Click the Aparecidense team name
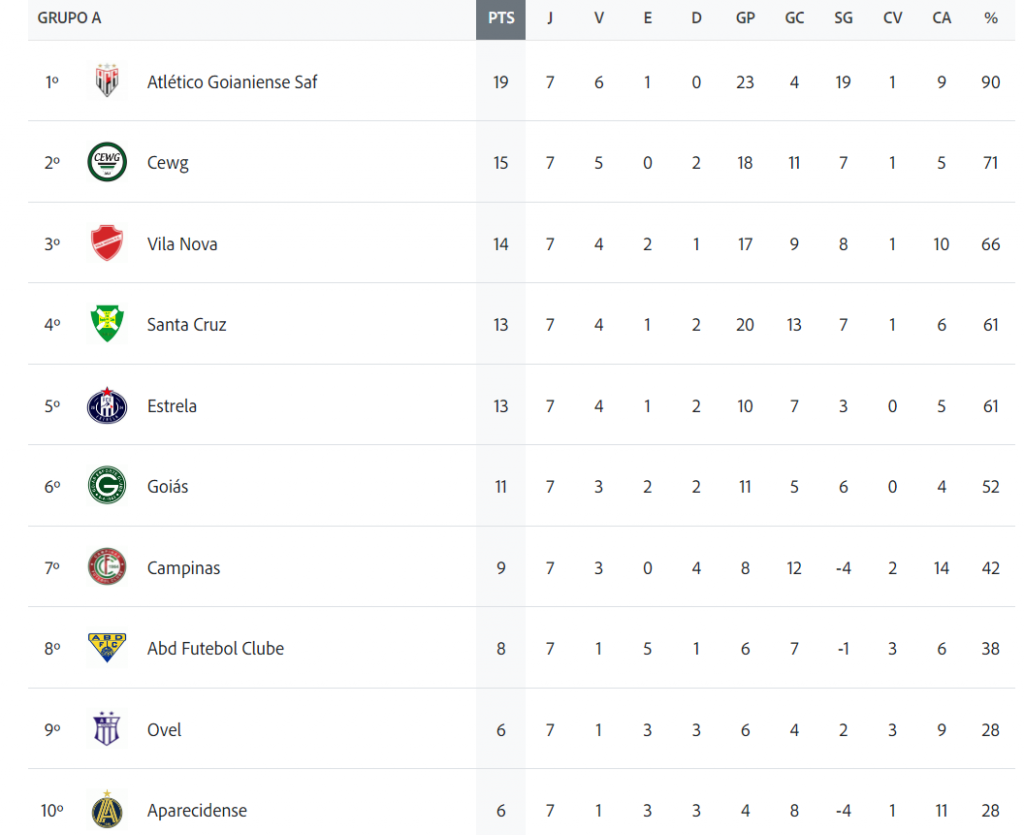This screenshot has width=1024, height=835. pos(197,811)
